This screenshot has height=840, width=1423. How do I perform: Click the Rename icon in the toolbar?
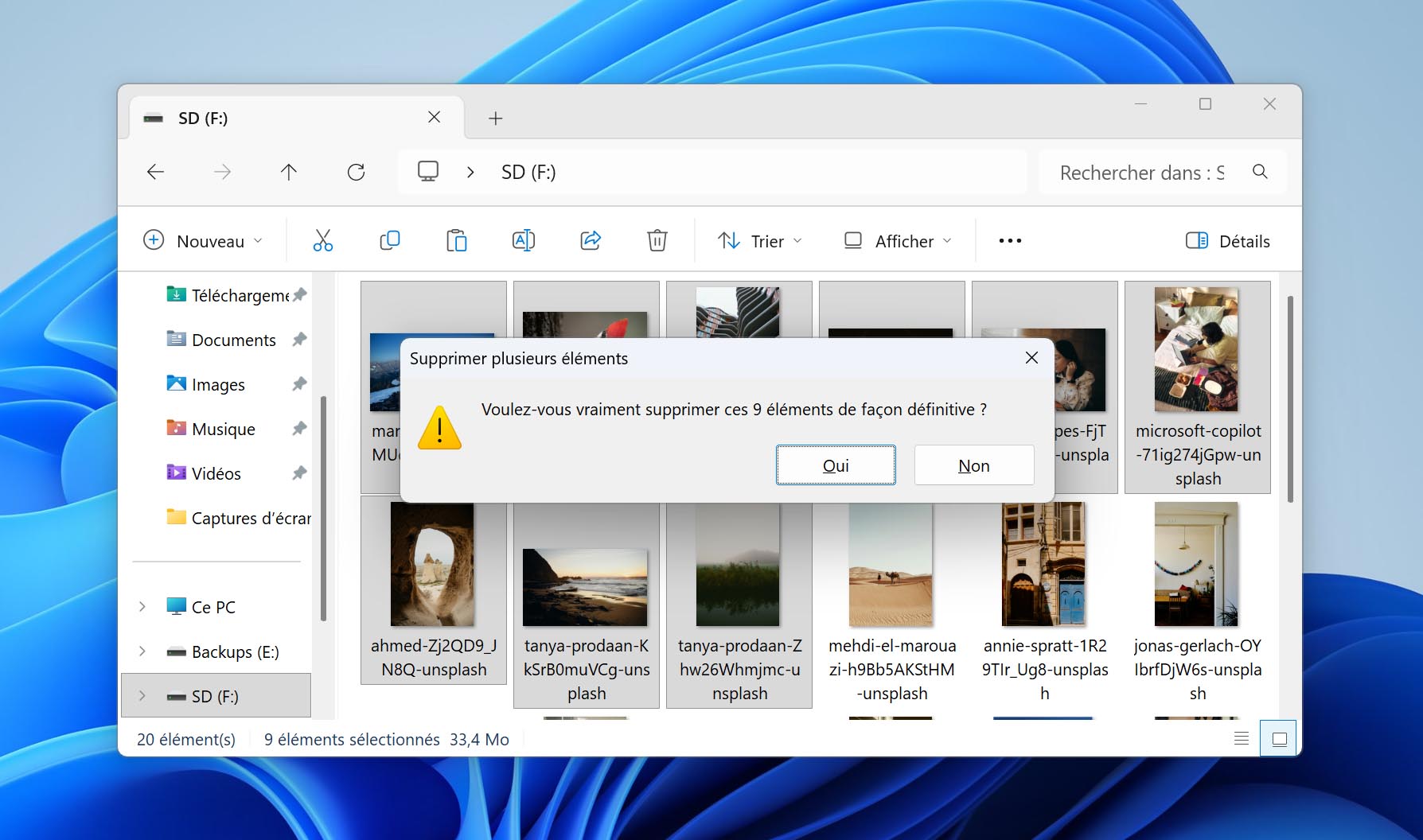[523, 240]
